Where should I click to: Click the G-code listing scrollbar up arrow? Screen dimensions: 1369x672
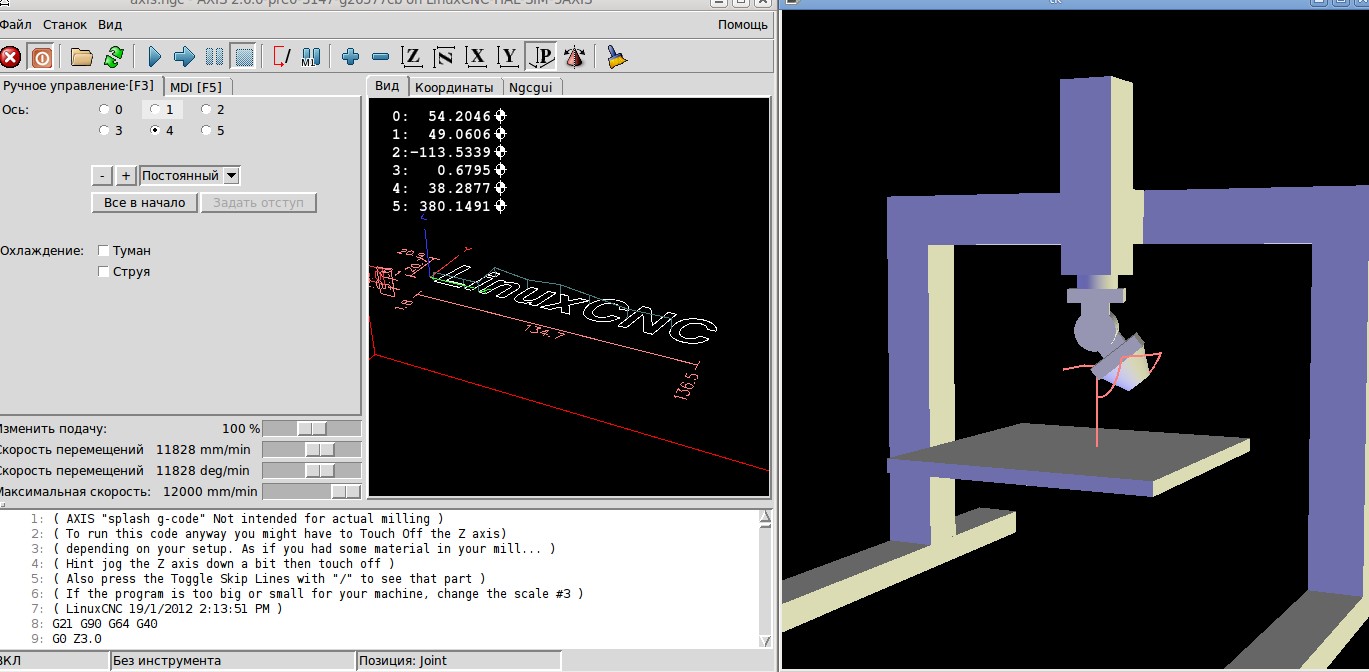765,517
